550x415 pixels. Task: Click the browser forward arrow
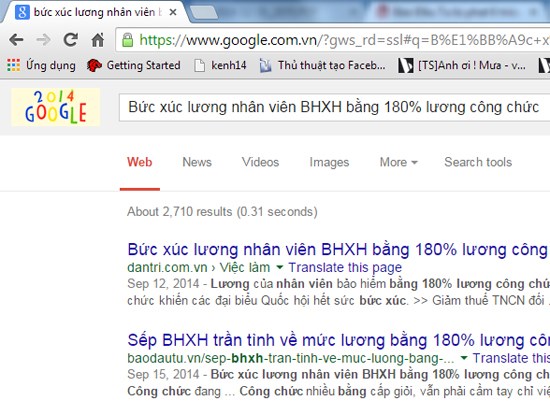point(43,40)
